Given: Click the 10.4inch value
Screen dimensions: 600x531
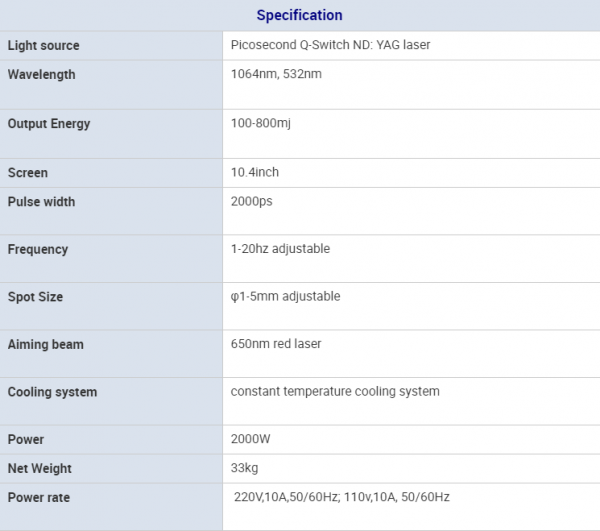Looking at the screenshot, I should (255, 173).
